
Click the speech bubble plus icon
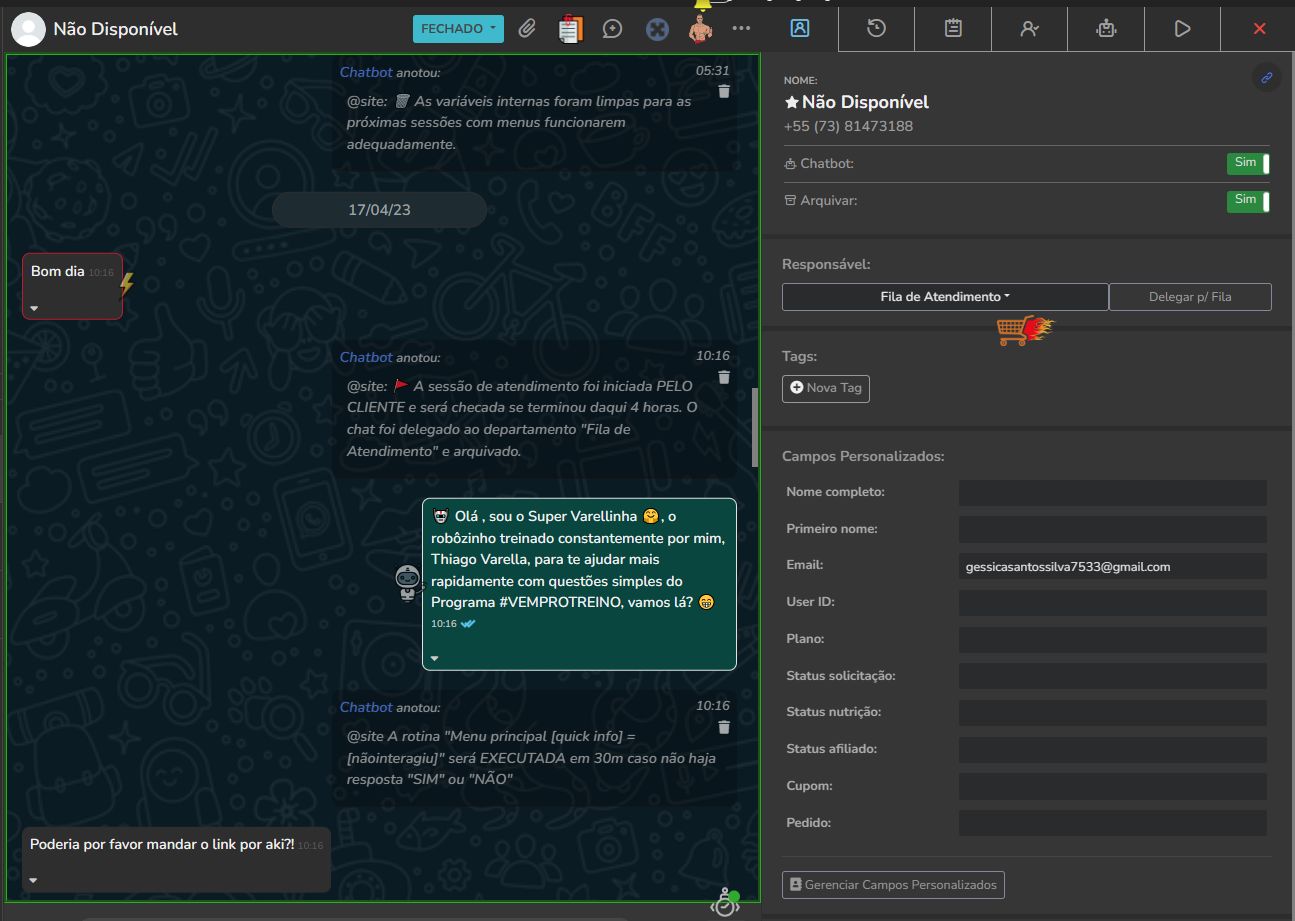[613, 29]
